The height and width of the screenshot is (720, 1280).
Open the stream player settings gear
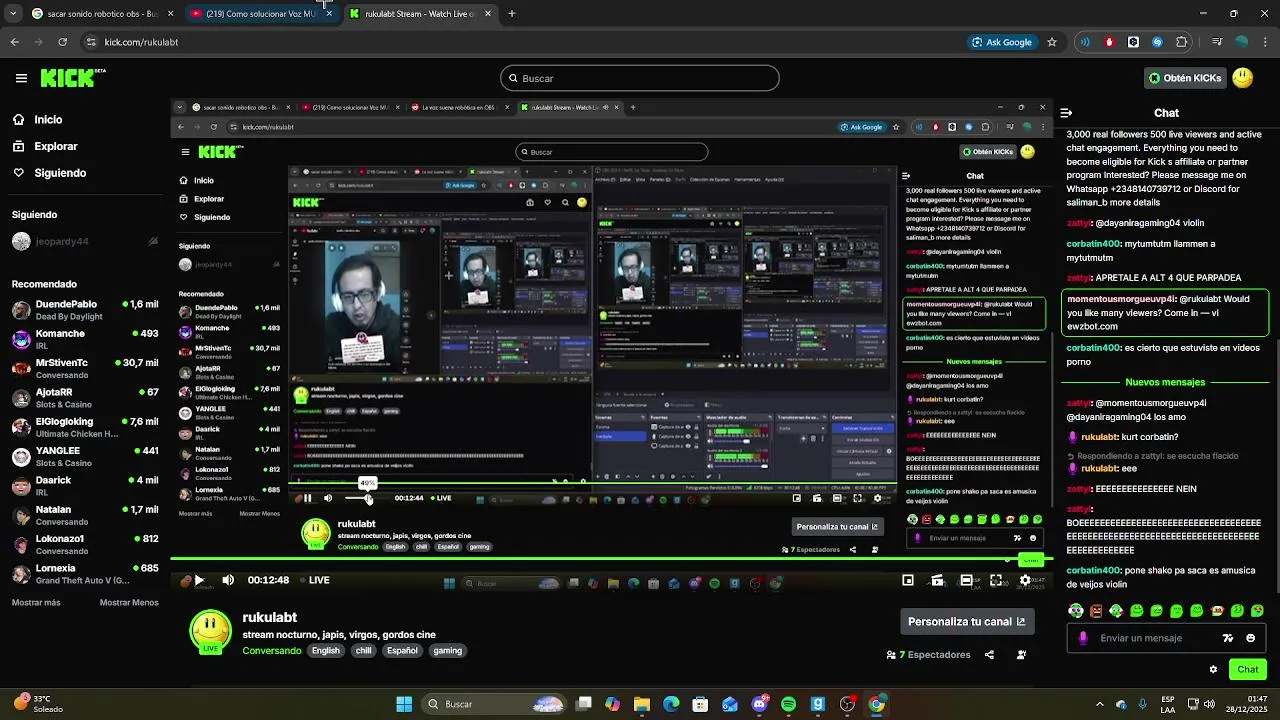pos(1025,580)
